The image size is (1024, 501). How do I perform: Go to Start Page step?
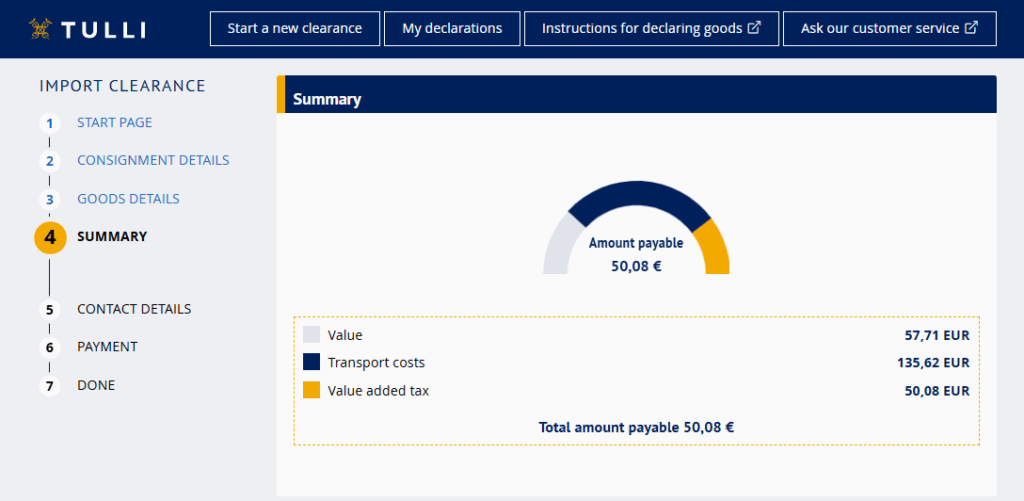pyautogui.click(x=115, y=123)
